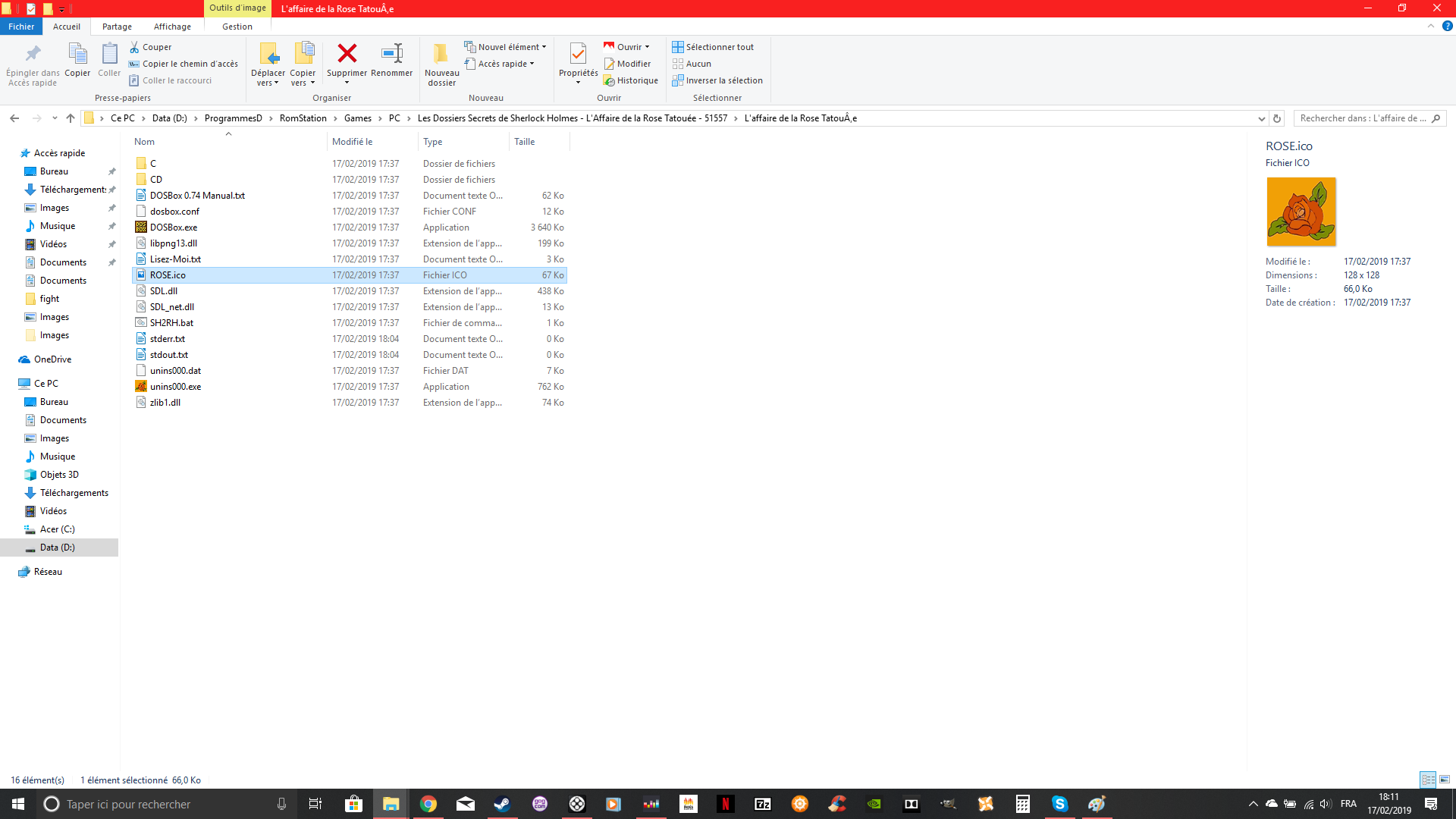Click Coller le raccourci
The height and width of the screenshot is (819, 1456).
[171, 80]
